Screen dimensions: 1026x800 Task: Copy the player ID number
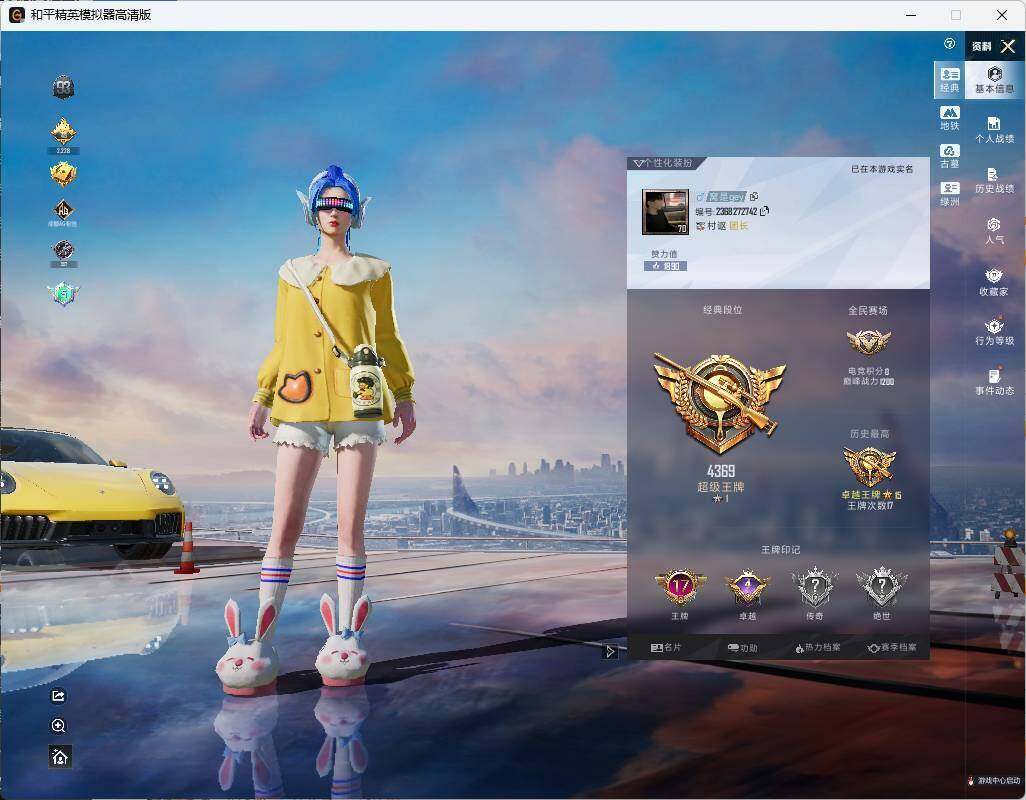pos(765,211)
